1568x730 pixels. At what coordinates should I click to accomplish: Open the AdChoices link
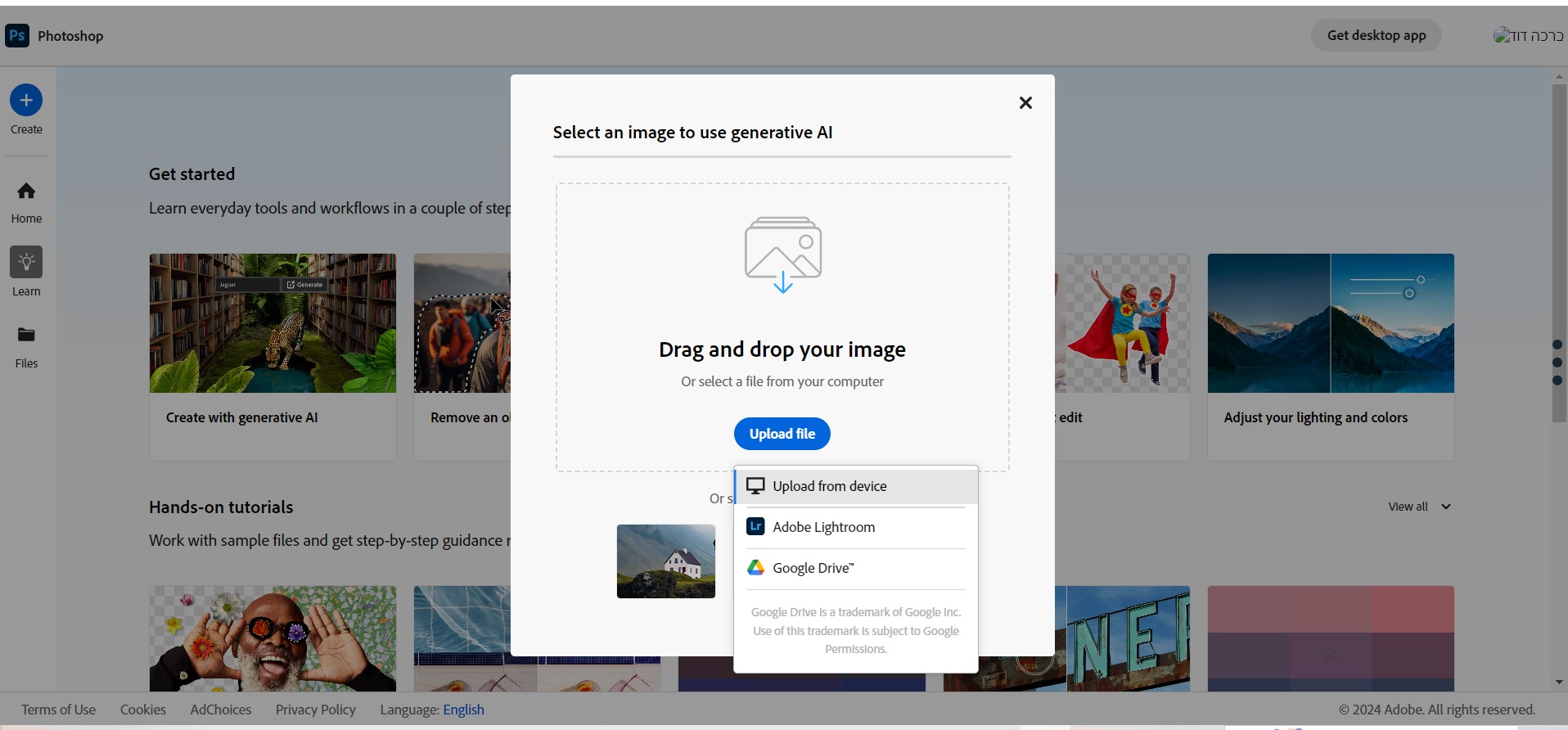click(221, 710)
